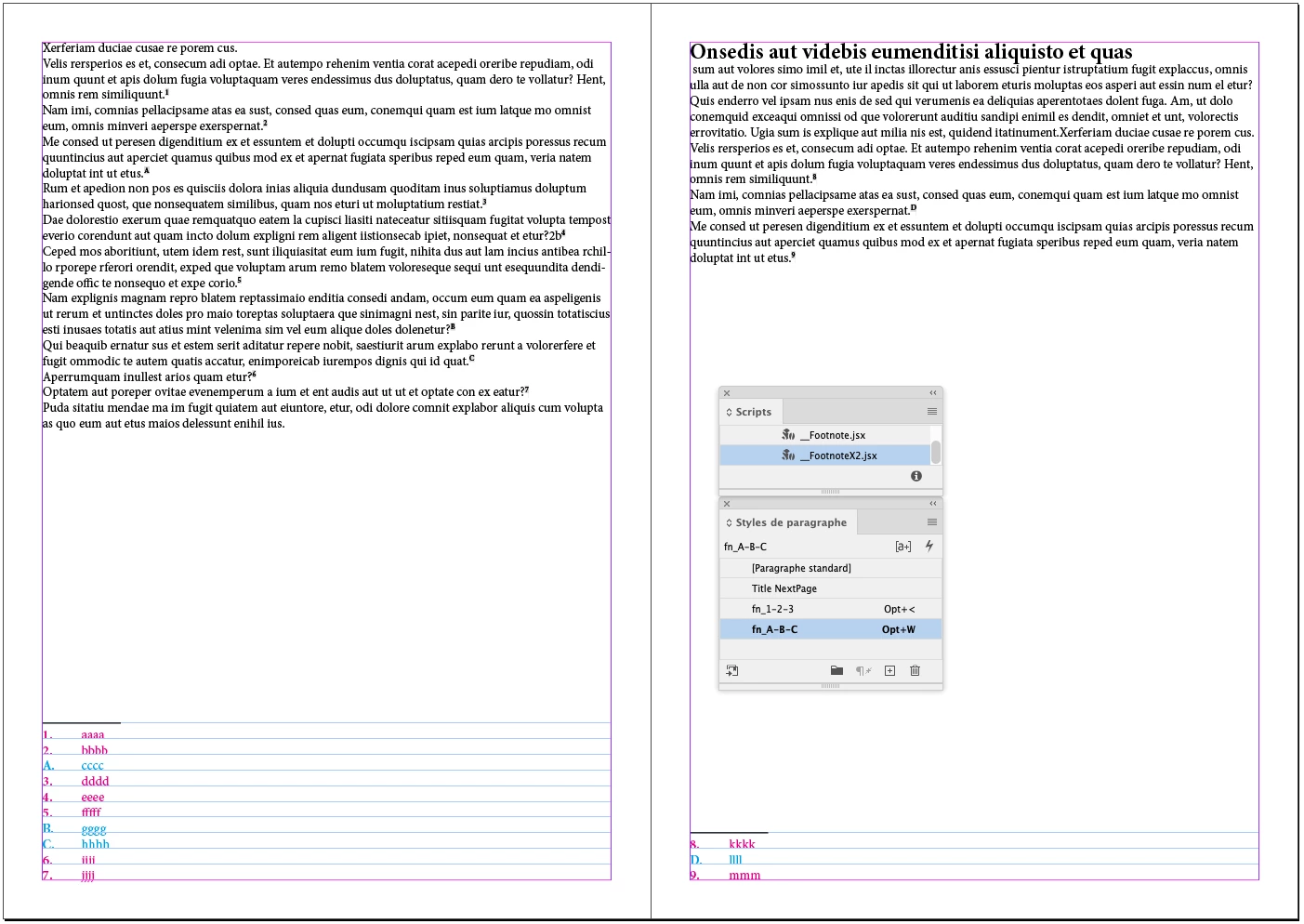Click the new style override [a+] icon

click(x=903, y=547)
